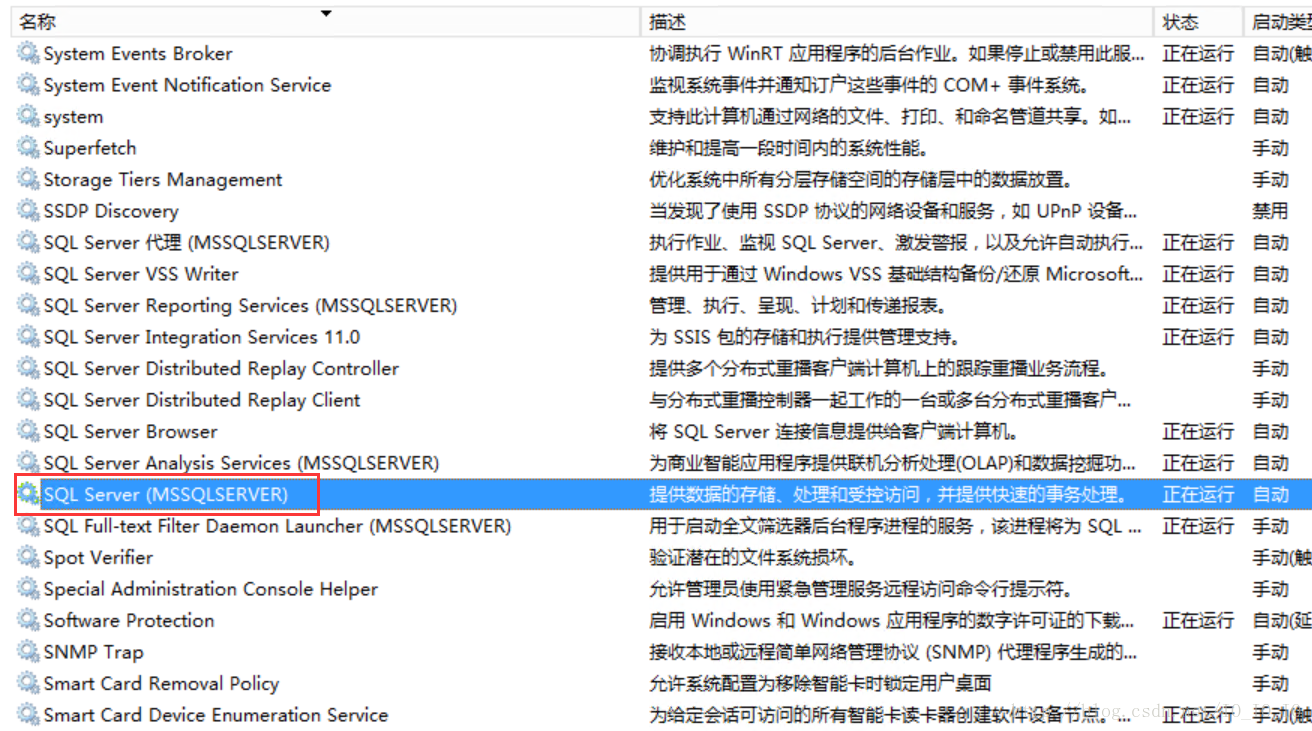This screenshot has width=1312, height=731.
Task: Select the SQL Server Browser gear icon
Action: point(28,431)
